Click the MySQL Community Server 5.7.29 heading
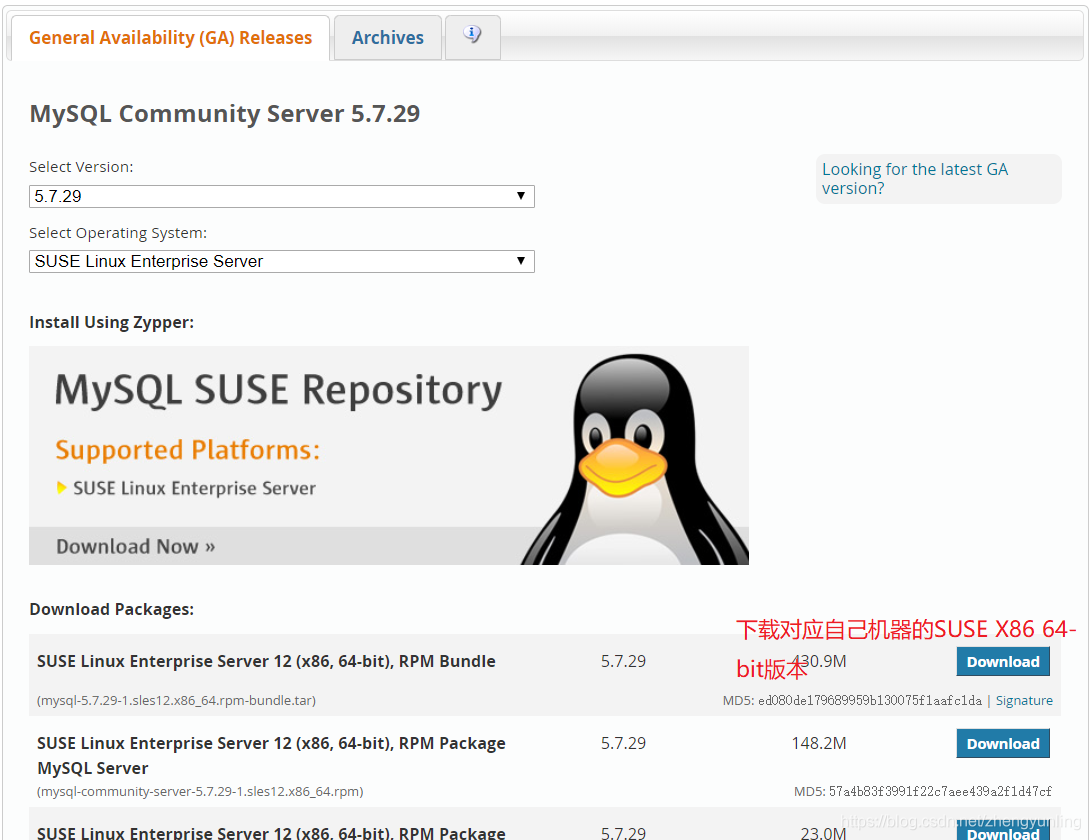The height and width of the screenshot is (840, 1090). 225,113
